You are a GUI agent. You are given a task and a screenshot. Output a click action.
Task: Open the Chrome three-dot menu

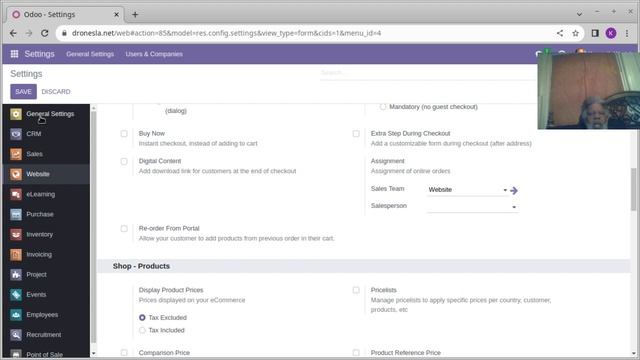click(x=627, y=33)
